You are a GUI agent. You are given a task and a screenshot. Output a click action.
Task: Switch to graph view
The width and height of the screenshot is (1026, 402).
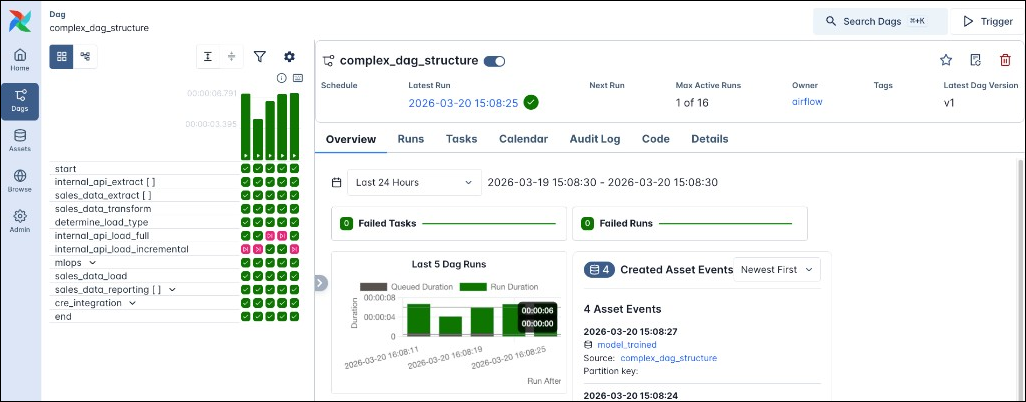[x=85, y=56]
